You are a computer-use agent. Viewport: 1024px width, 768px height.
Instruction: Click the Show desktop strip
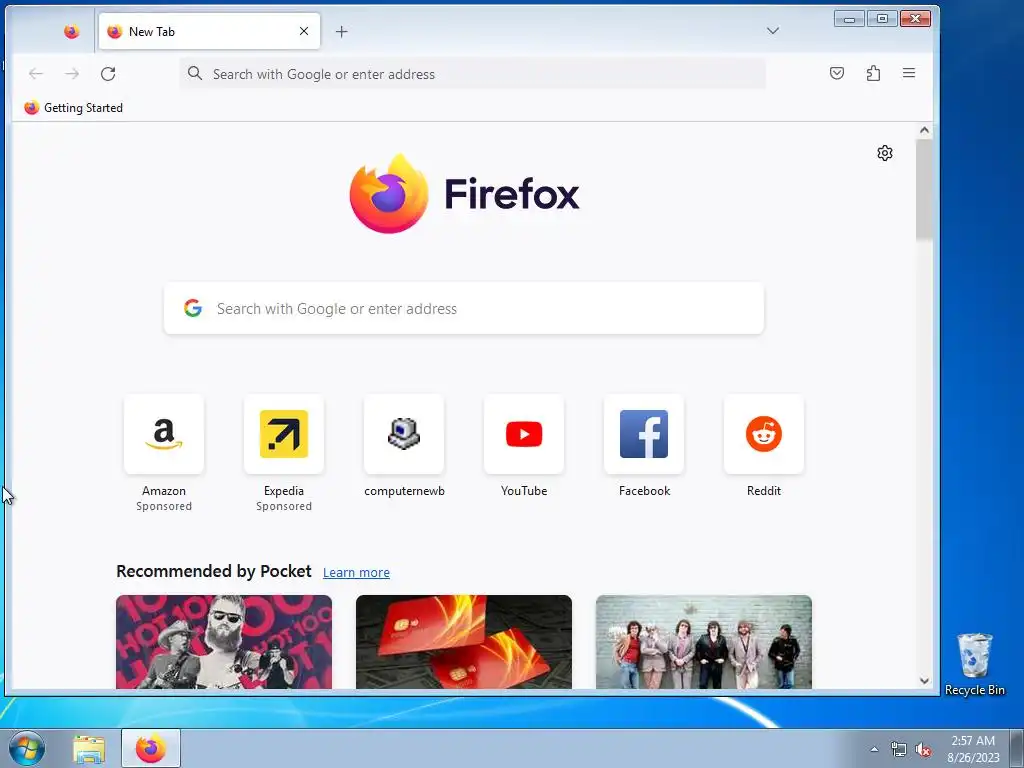(1017, 748)
